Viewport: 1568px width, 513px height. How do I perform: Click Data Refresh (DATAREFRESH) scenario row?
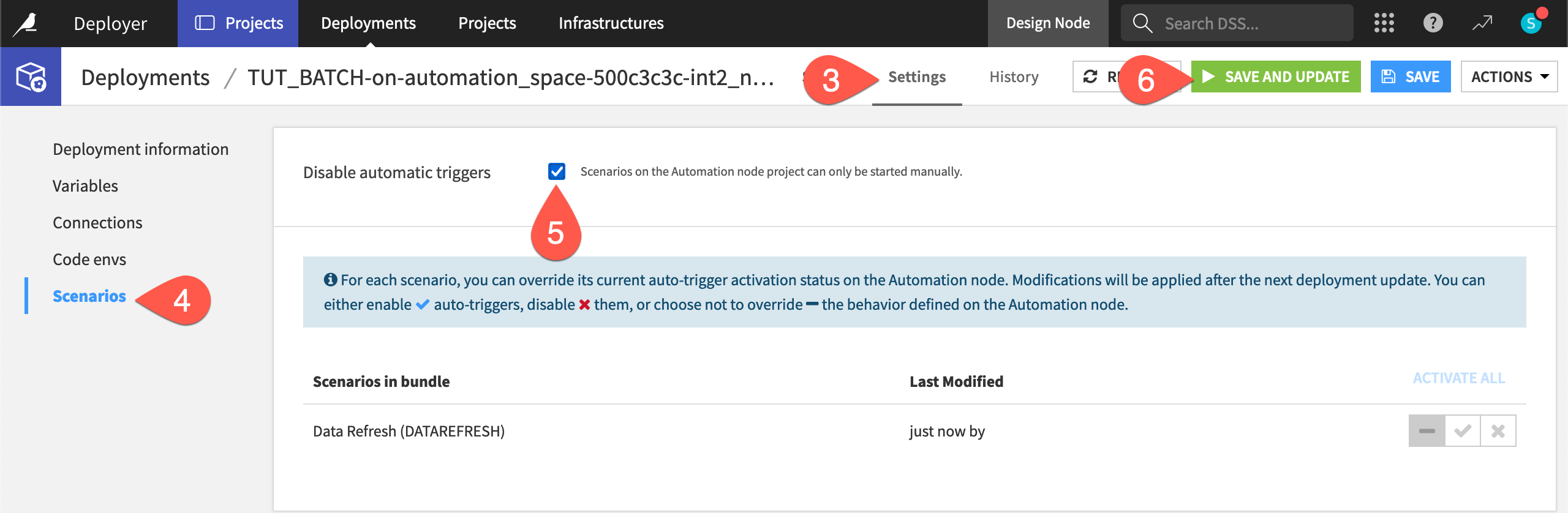click(x=914, y=431)
